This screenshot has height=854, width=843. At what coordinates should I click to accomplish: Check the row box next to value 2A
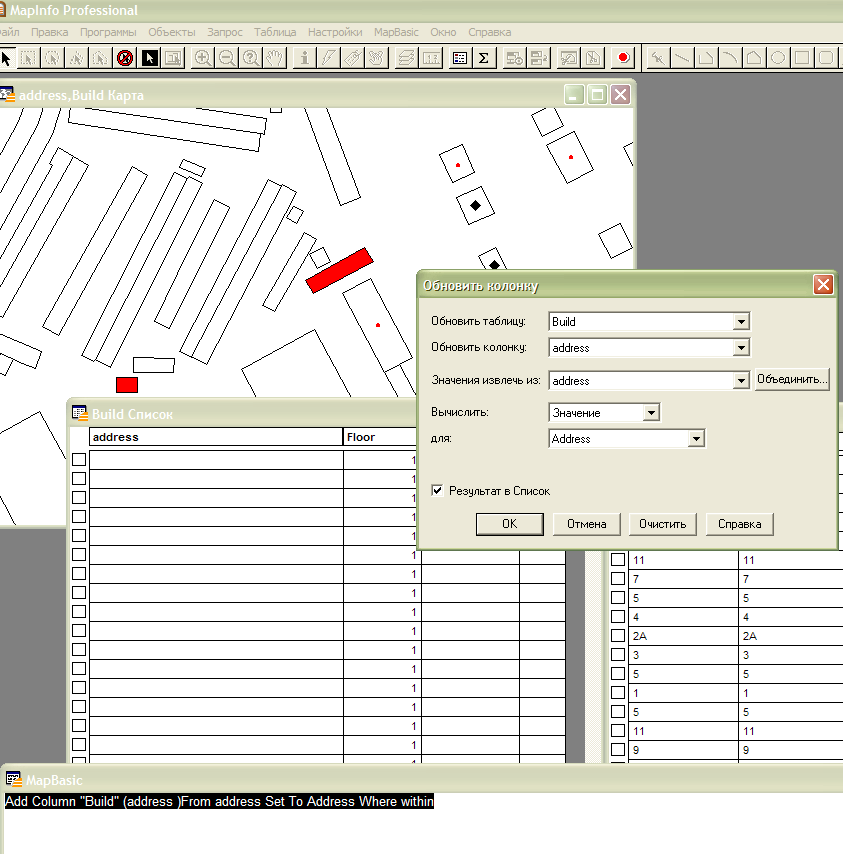(x=618, y=636)
